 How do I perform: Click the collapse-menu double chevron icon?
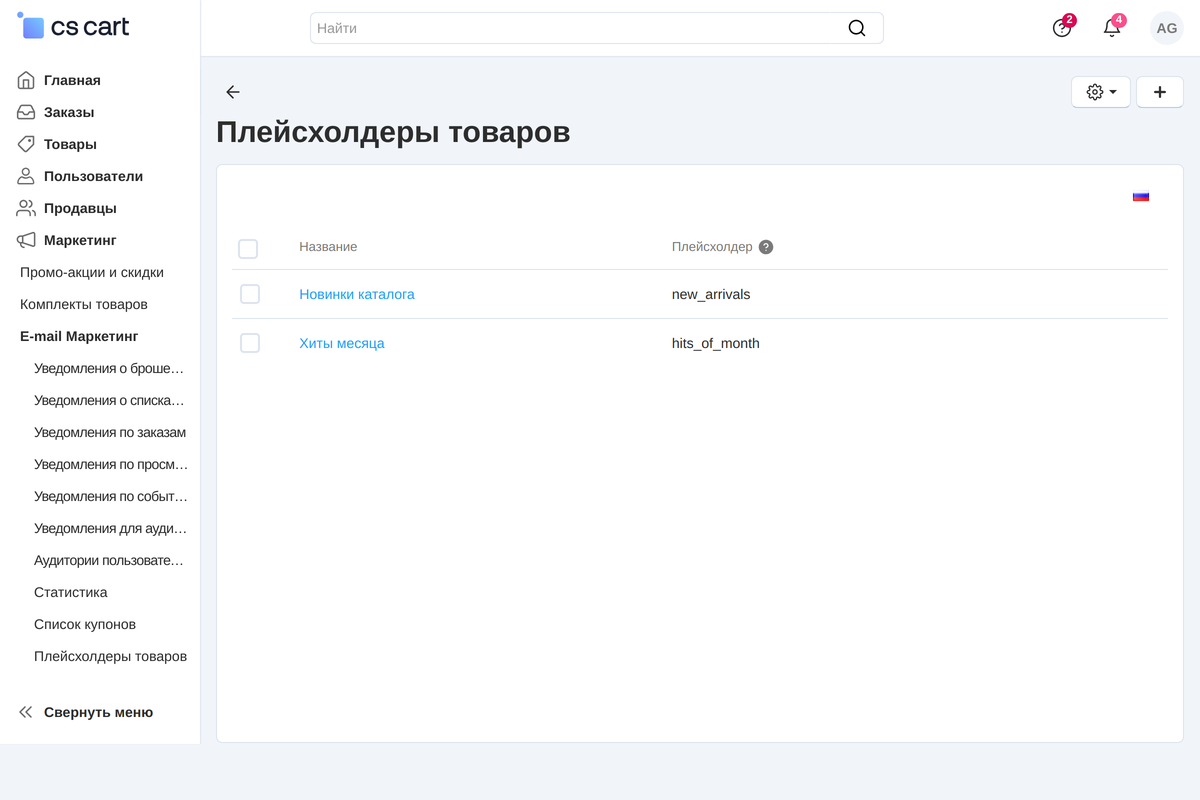click(26, 712)
